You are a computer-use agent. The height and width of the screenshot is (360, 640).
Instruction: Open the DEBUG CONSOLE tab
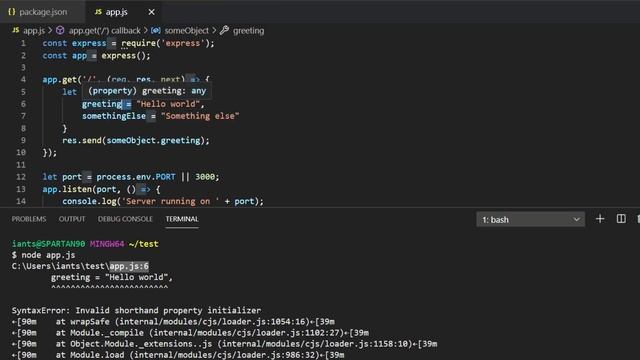125,219
